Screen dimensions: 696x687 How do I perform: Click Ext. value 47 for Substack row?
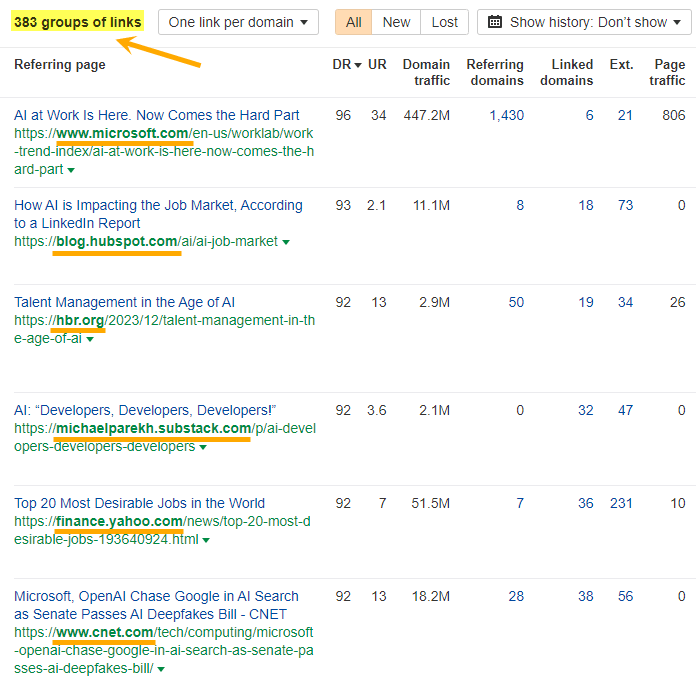[625, 411]
